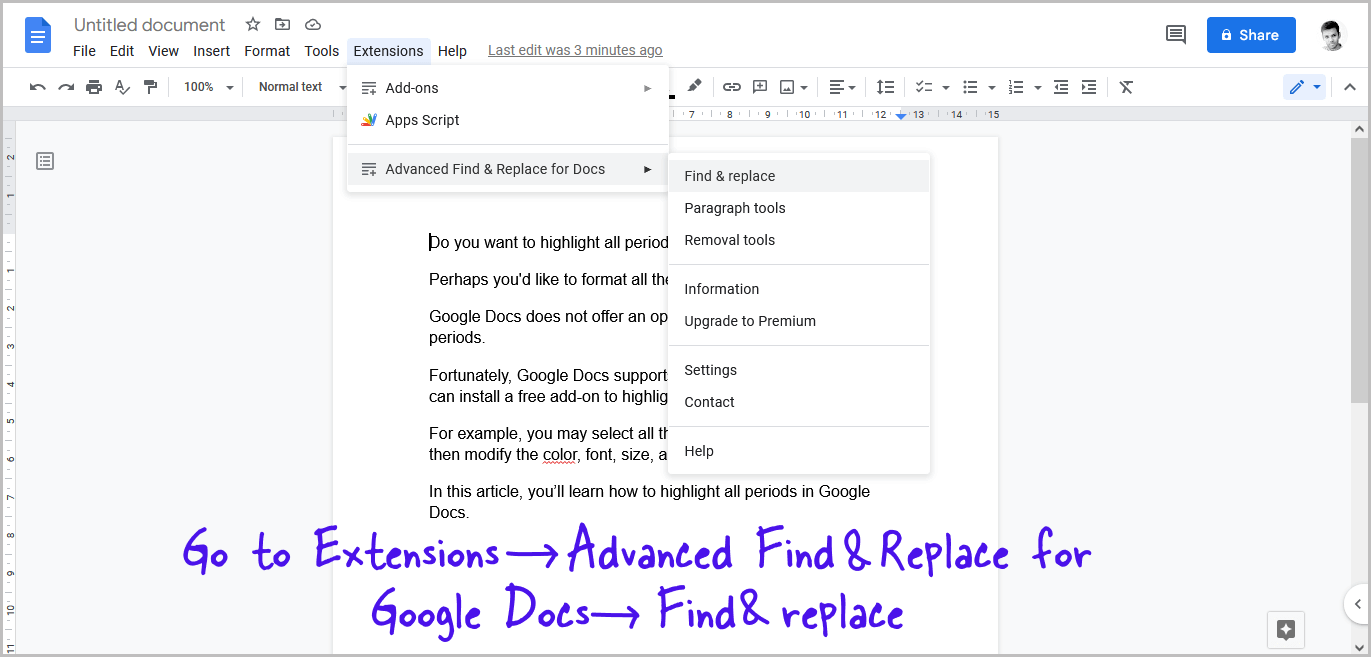Toggle the checklist formatting
The width and height of the screenshot is (1371, 657).
click(x=924, y=87)
